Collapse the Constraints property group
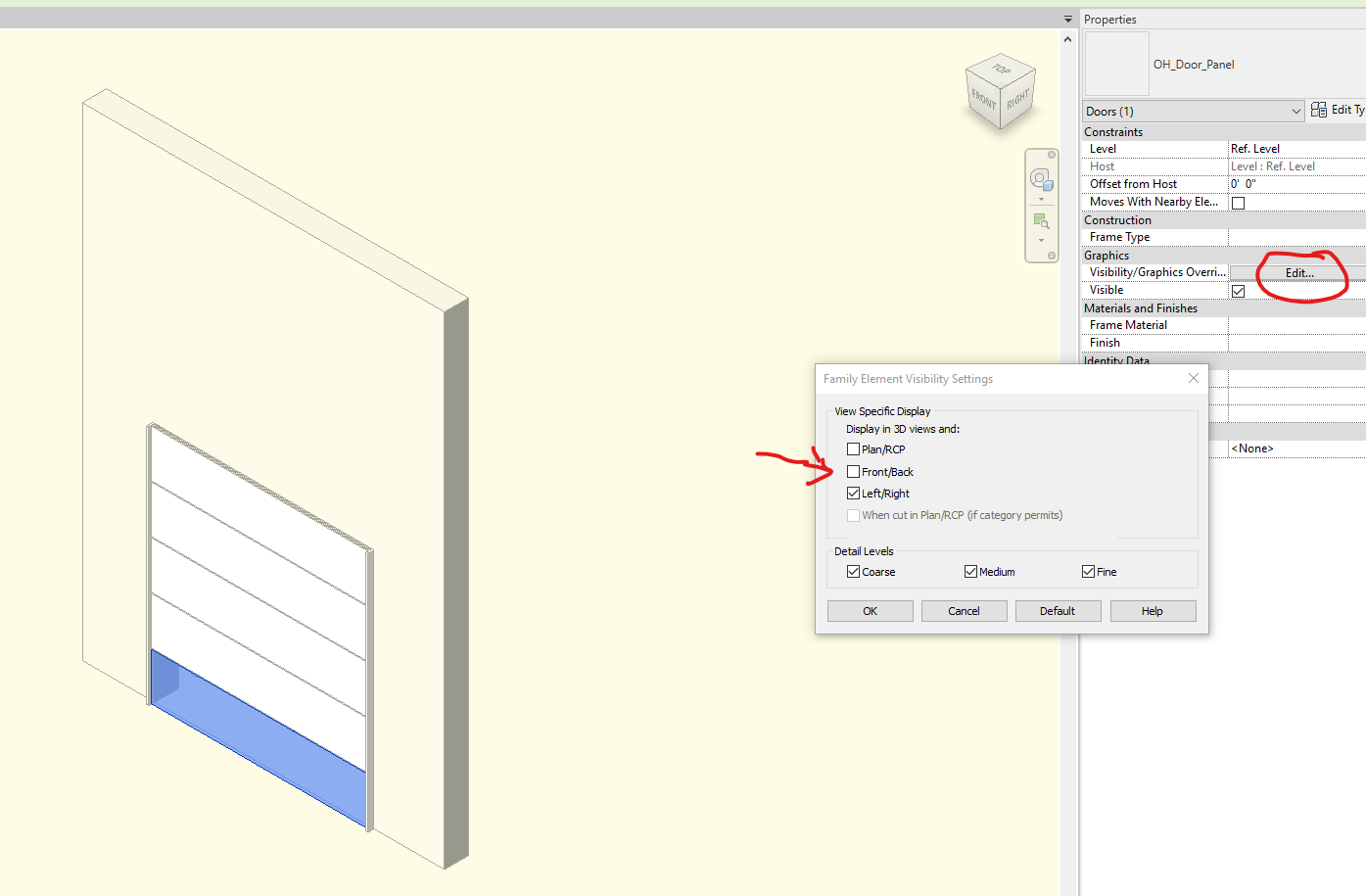Viewport: 1366px width, 896px height. coord(1224,132)
